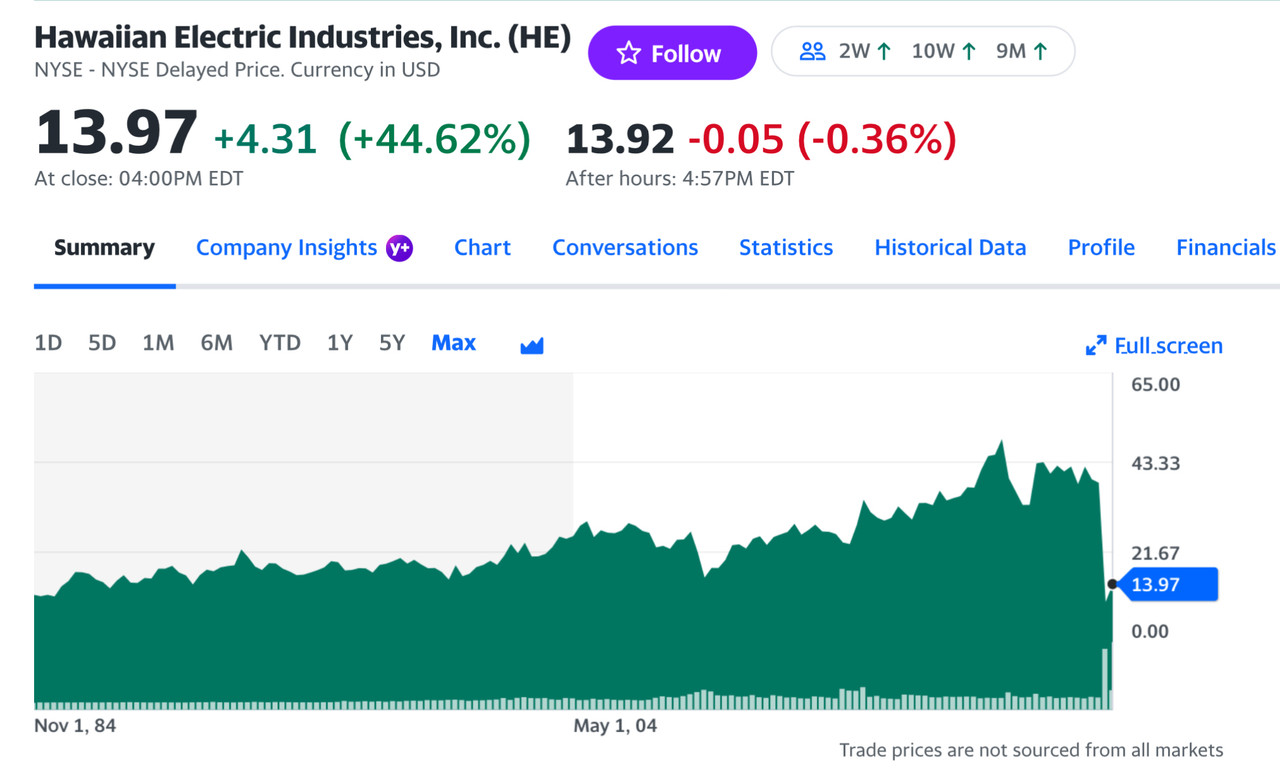Switch chart range to 5Y
Image resolution: width=1280 pixels, height=771 pixels.
(392, 343)
